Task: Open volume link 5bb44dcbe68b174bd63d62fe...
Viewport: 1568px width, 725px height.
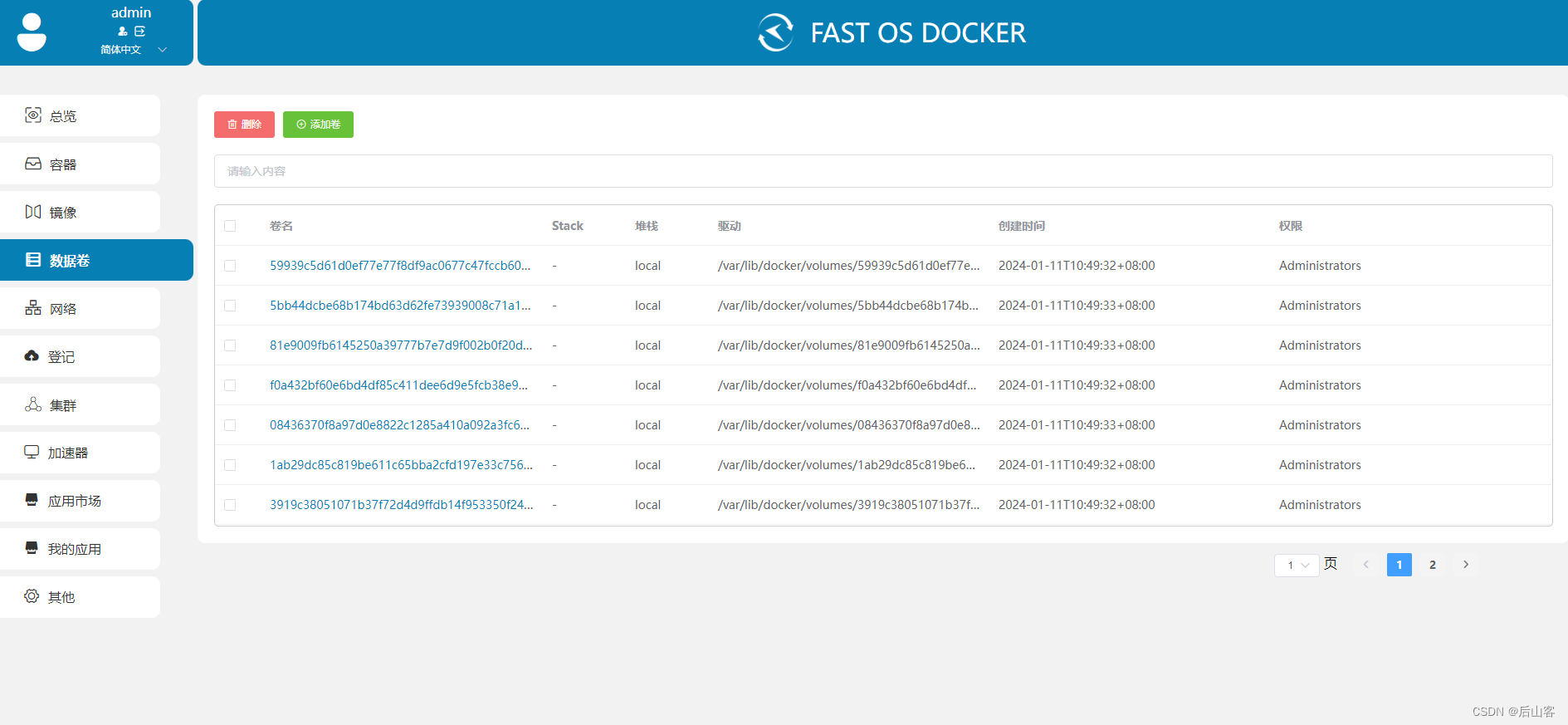Action: (x=400, y=306)
